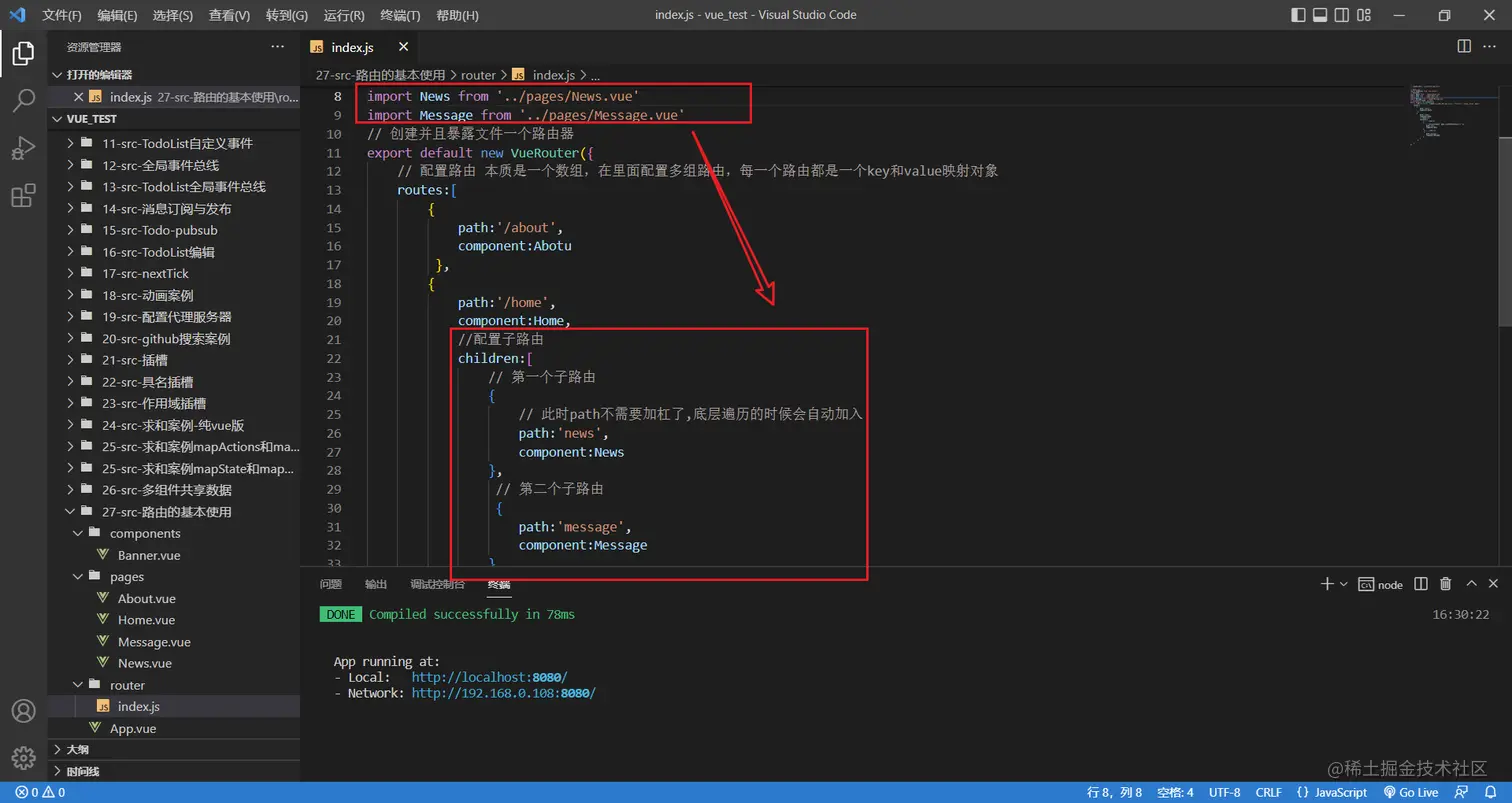Open the Extensions view
The height and width of the screenshot is (803, 1512).
pos(23,196)
